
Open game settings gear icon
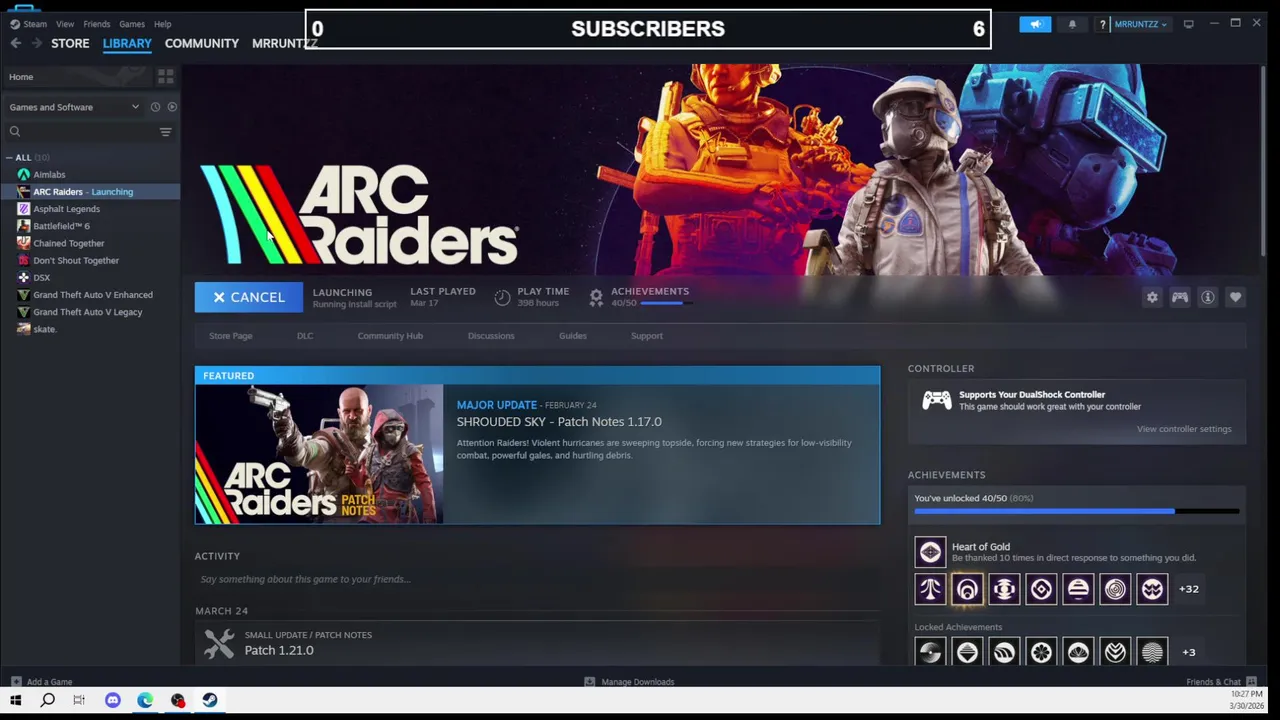pos(1152,297)
